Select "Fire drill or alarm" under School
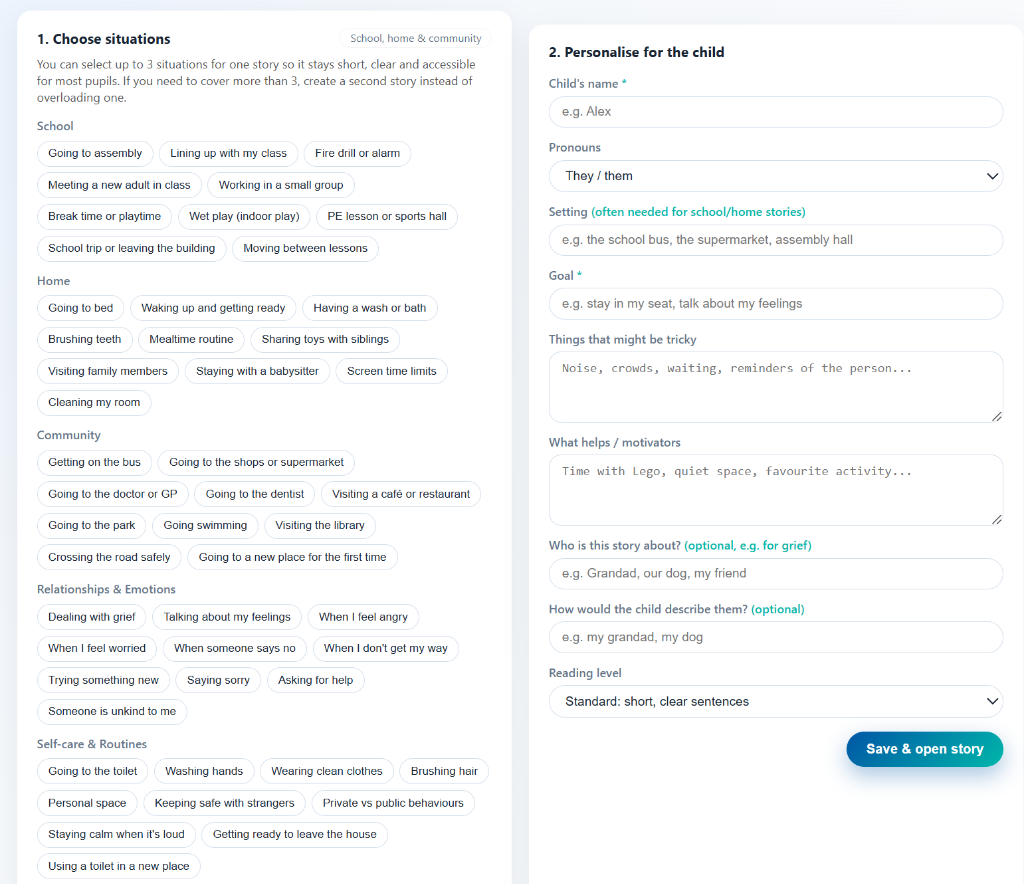The image size is (1024, 884). tap(357, 154)
